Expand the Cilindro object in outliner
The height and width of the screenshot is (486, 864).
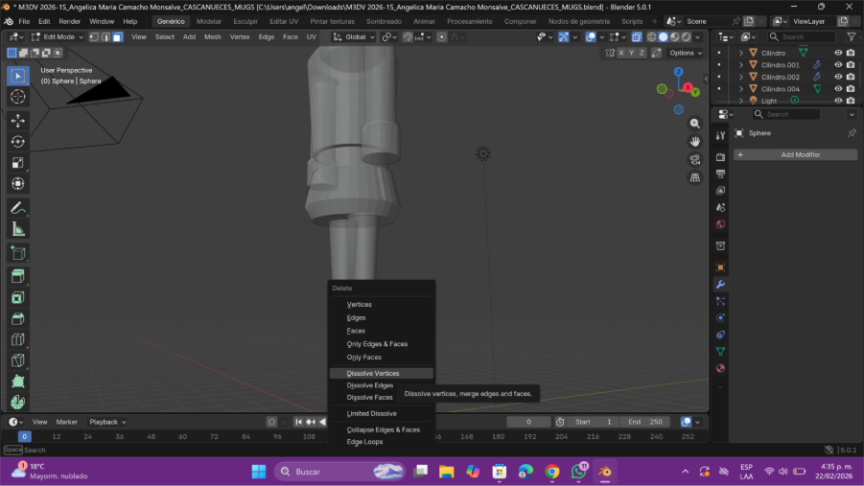(x=741, y=53)
